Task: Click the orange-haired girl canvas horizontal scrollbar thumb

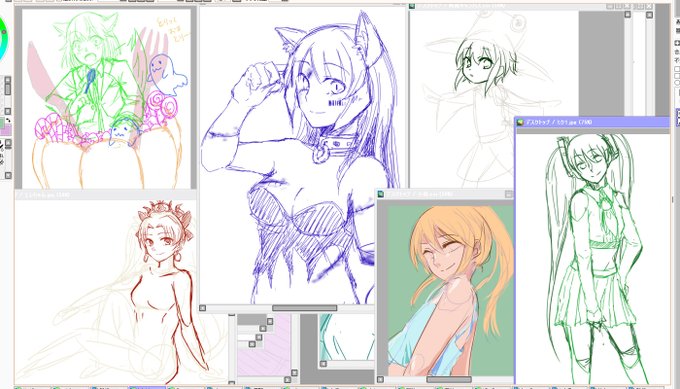Action: click(x=449, y=379)
